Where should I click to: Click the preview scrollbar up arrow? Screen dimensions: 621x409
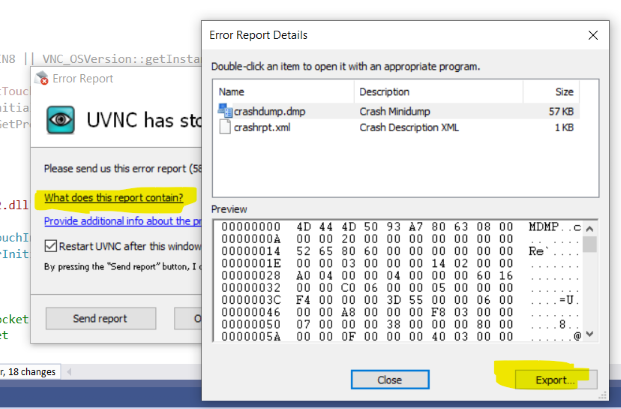click(x=590, y=228)
